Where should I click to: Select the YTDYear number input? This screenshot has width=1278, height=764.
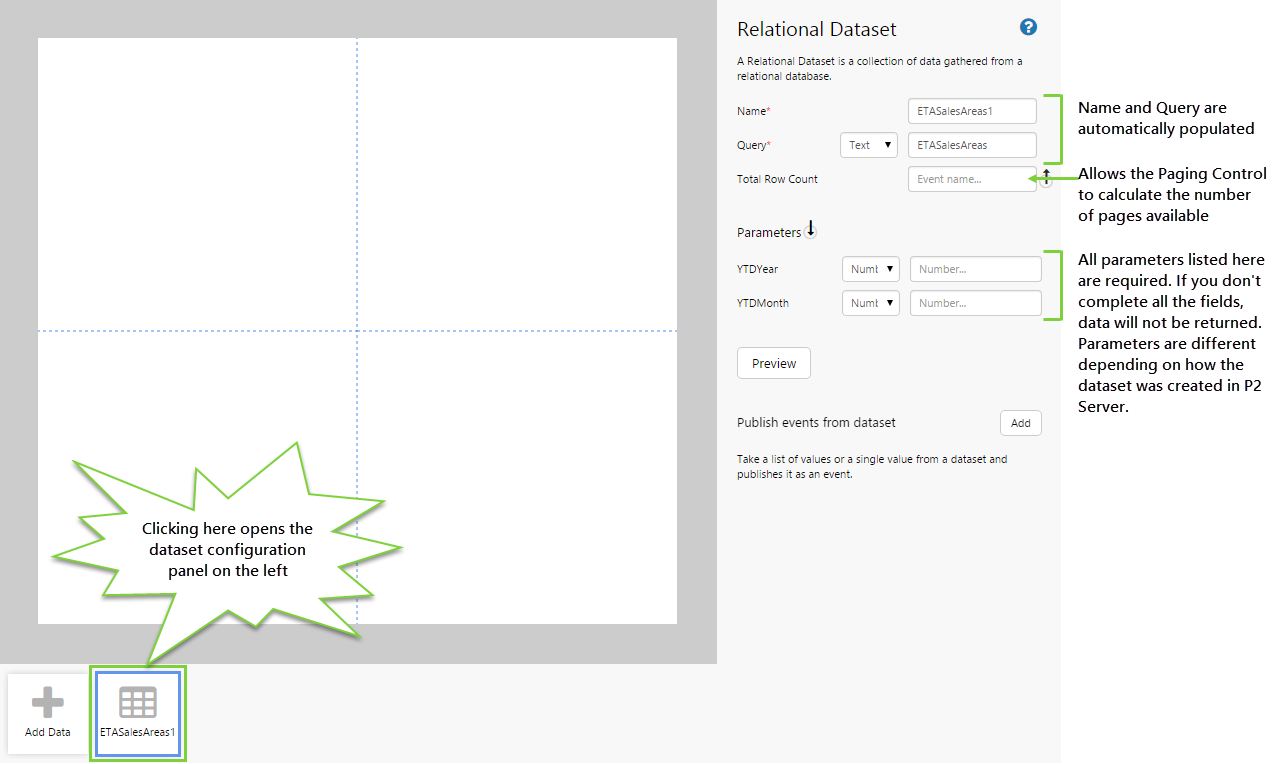coord(975,269)
